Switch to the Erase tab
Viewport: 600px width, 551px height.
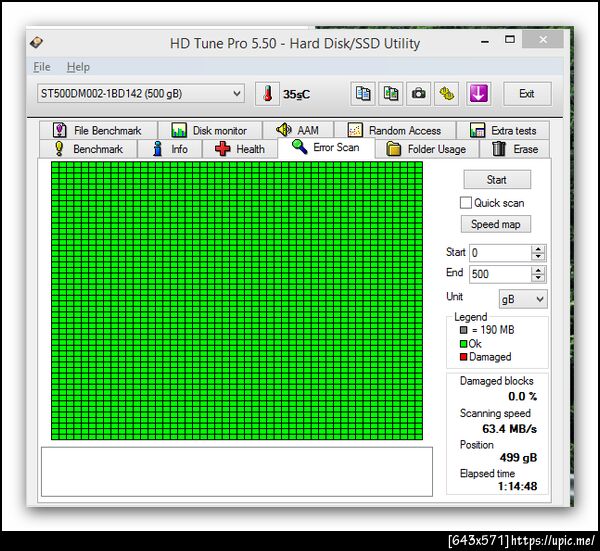click(x=515, y=149)
